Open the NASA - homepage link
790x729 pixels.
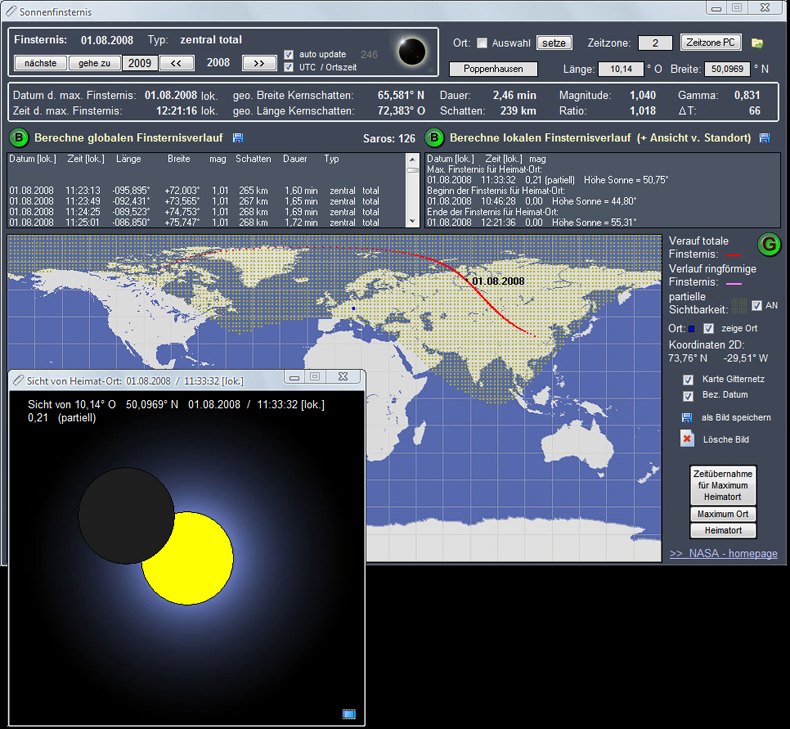click(x=723, y=554)
